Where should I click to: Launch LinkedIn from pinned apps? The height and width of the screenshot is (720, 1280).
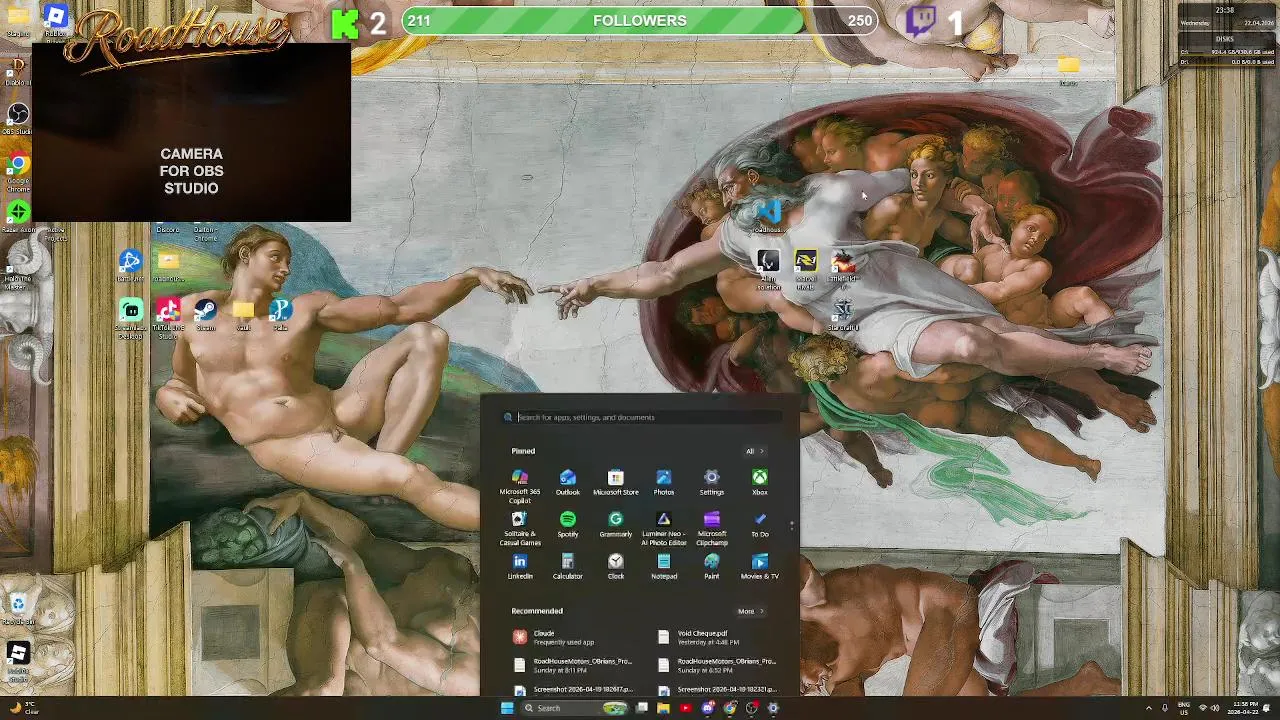click(x=519, y=567)
